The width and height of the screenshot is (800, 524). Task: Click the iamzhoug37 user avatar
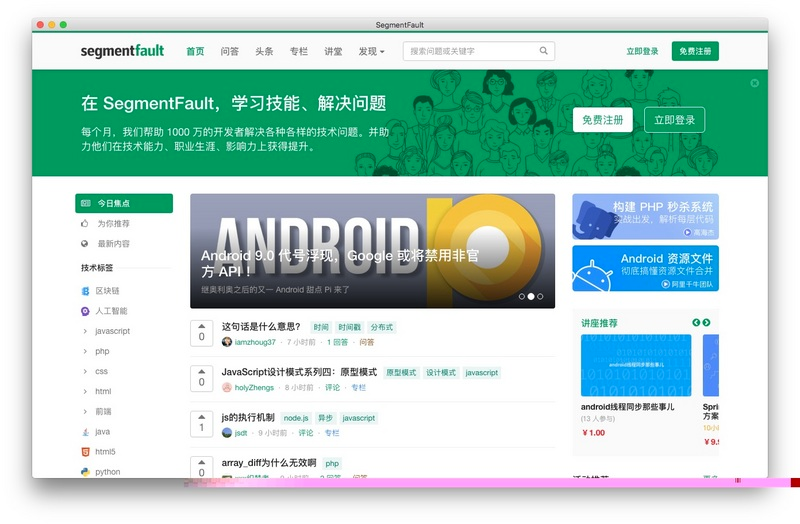(227, 342)
